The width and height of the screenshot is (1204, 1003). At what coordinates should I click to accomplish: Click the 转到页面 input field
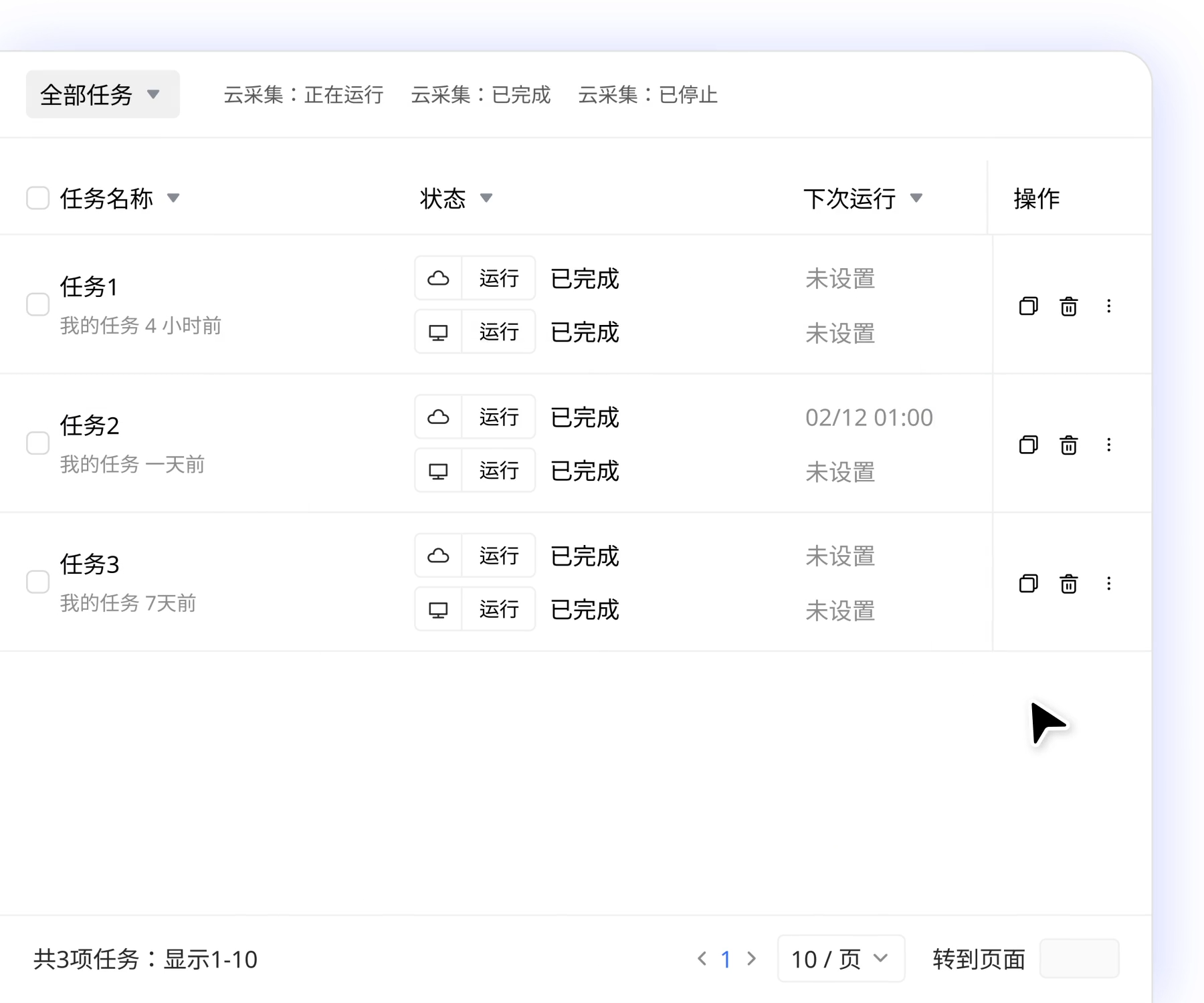click(1079, 958)
